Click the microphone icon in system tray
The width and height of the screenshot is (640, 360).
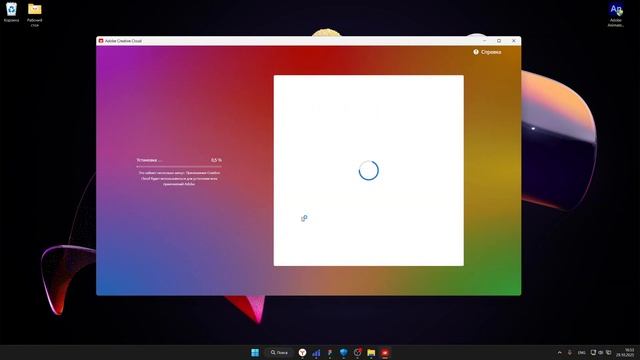tap(570, 352)
